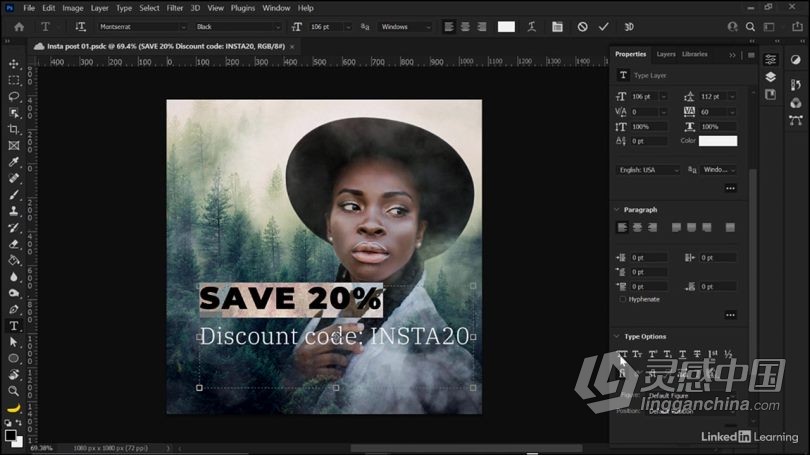This screenshot has height=455, width=810.
Task: Select the Horizontal Type tool in toolbar
Action: click(x=14, y=325)
